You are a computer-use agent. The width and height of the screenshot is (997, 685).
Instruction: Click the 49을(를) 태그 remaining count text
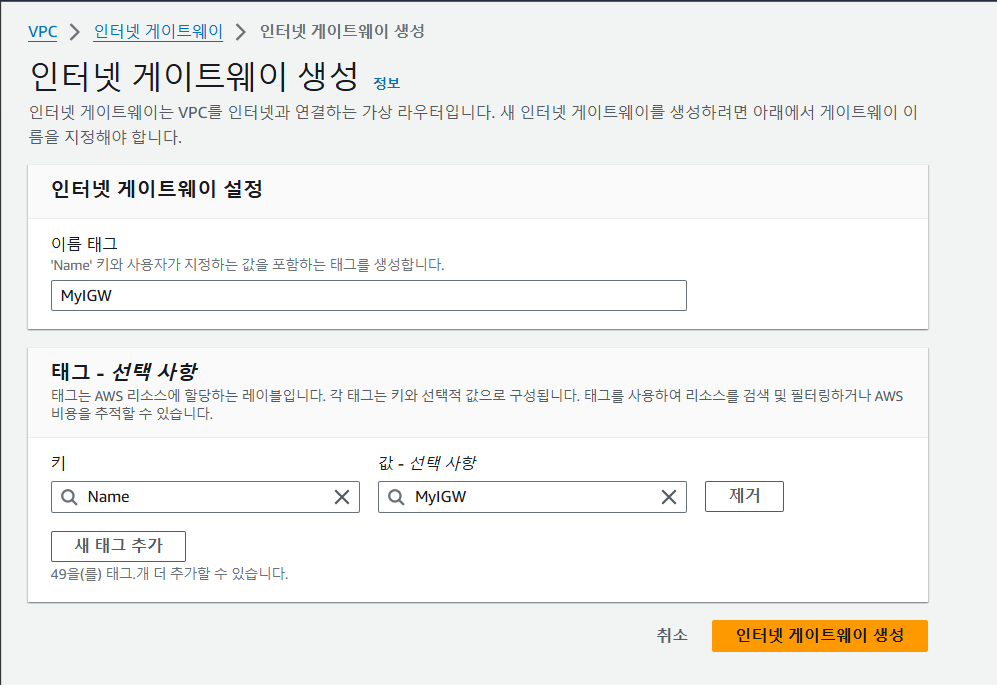(x=169, y=574)
